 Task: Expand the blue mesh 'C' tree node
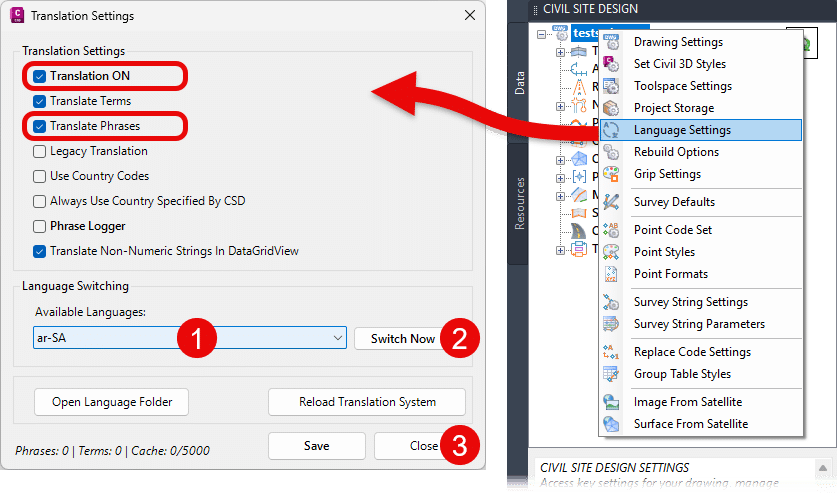coord(560,160)
